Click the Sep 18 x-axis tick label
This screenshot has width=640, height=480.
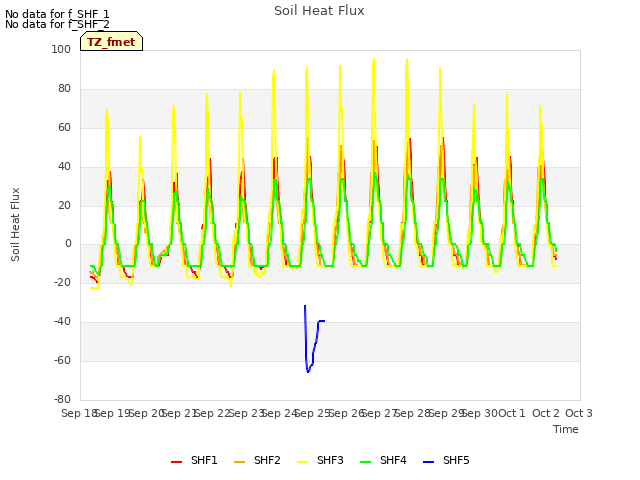pyautogui.click(x=79, y=413)
